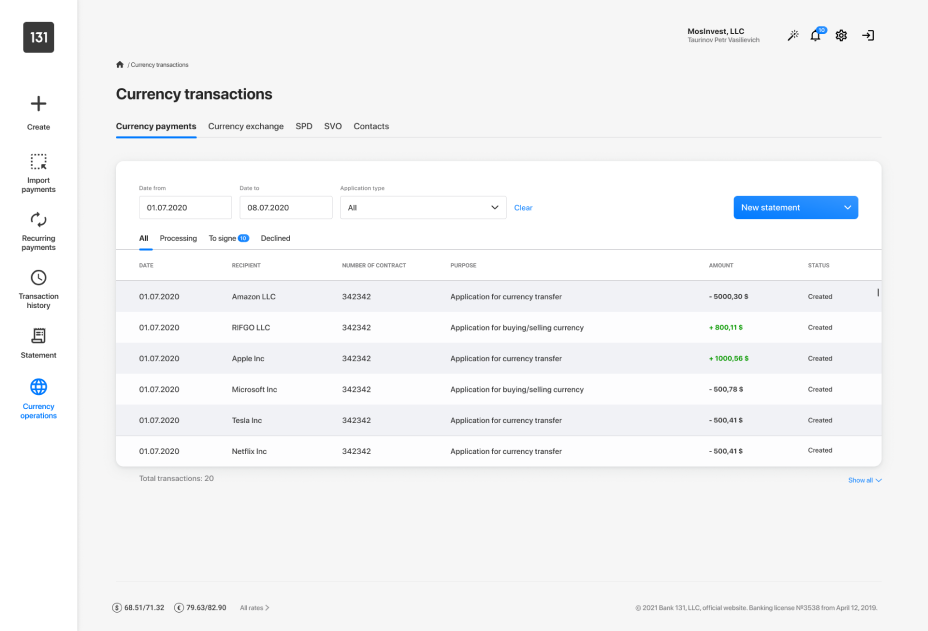The width and height of the screenshot is (928, 631).
Task: Click the - 5000,30 $ amount
Action: [729, 297]
